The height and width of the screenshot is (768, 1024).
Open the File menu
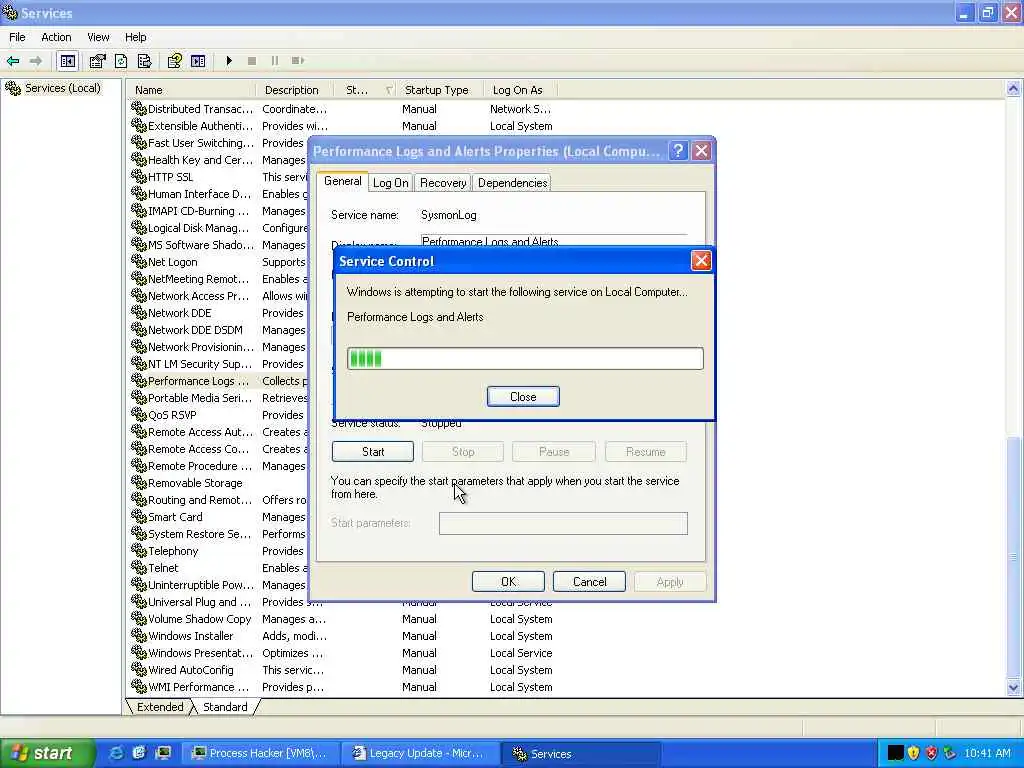coord(17,37)
